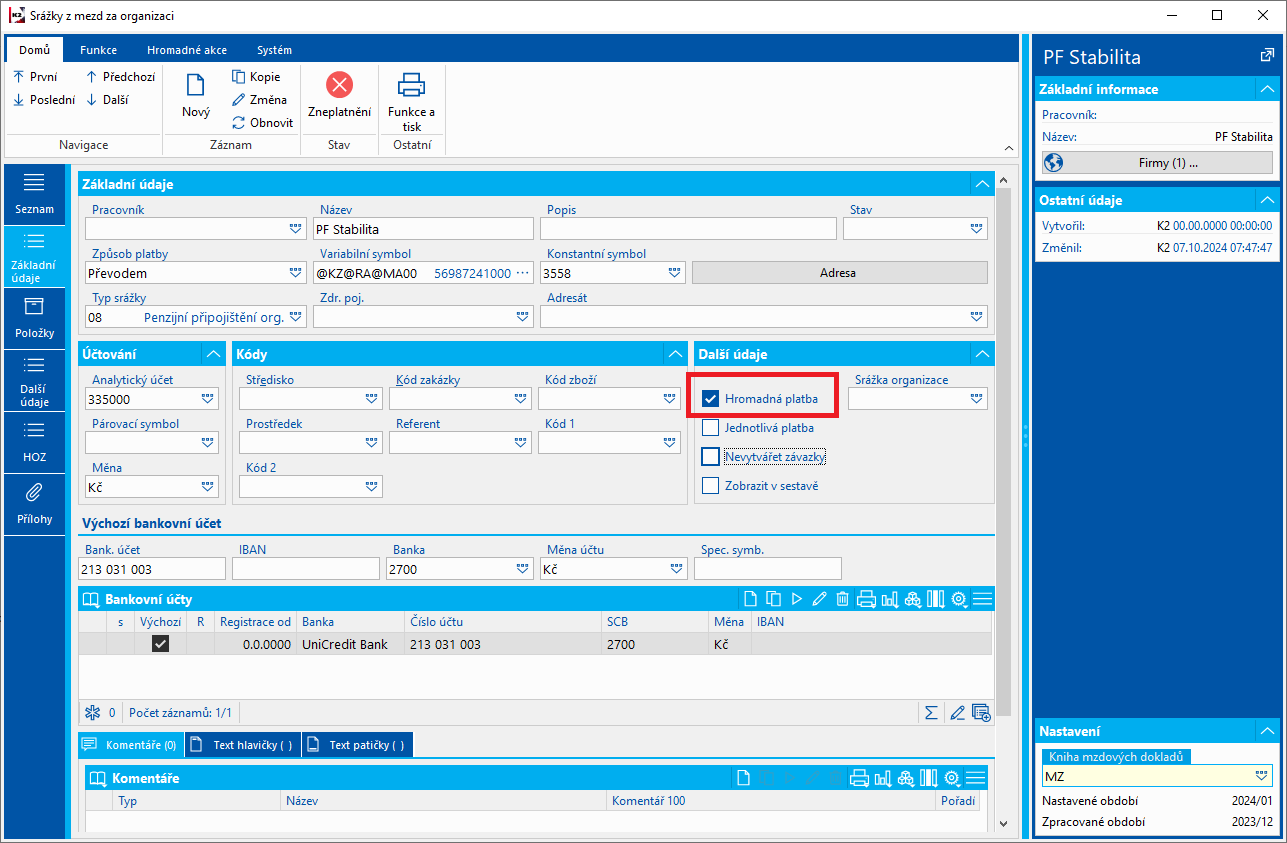Select the Domů ribbon tab
The image size is (1287, 843).
pyautogui.click(x=35, y=50)
